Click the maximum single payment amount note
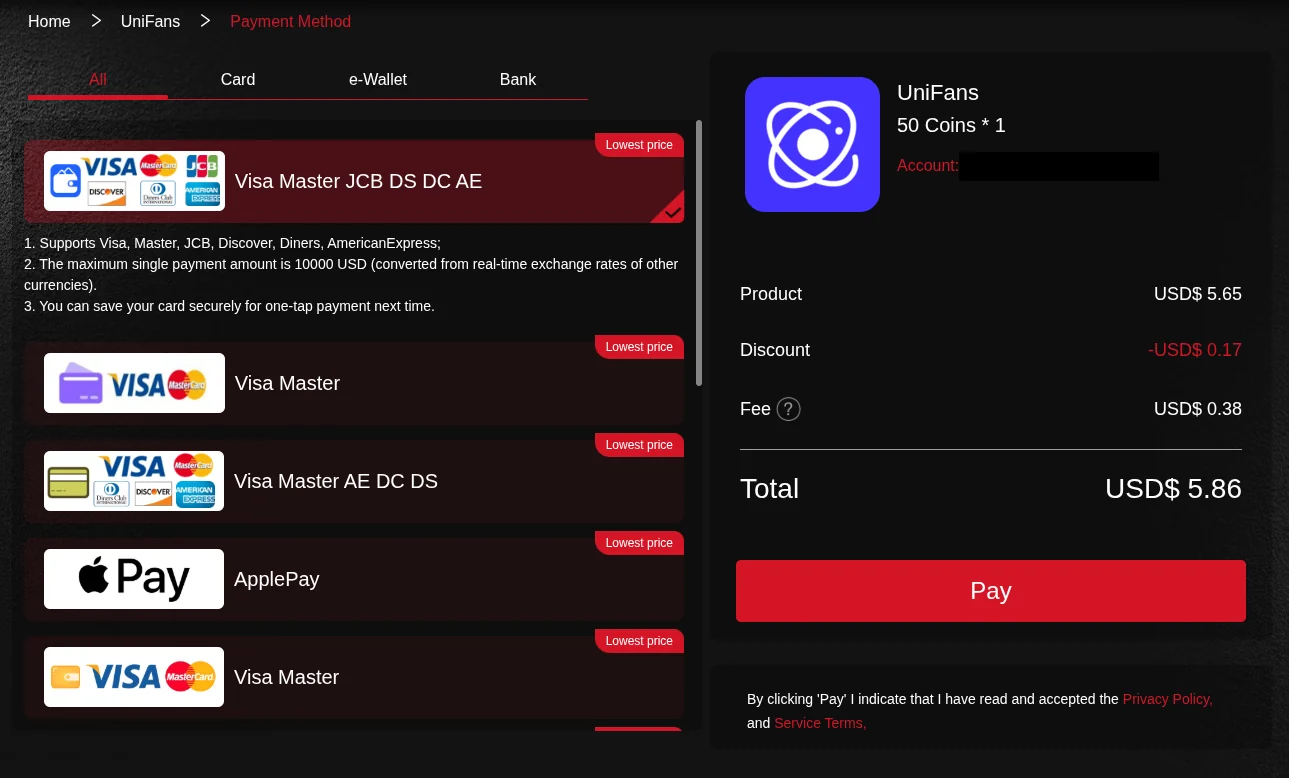1289x778 pixels. click(x=351, y=275)
